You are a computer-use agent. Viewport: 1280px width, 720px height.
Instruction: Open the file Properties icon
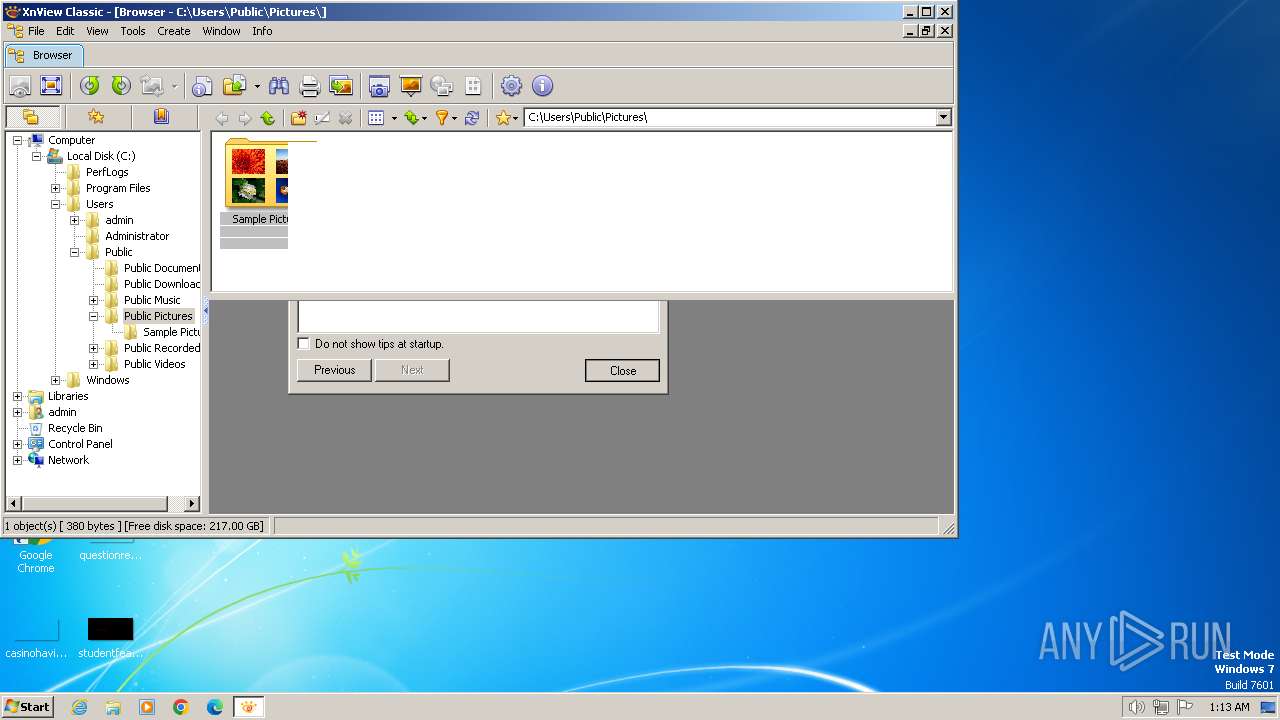[x=202, y=86]
